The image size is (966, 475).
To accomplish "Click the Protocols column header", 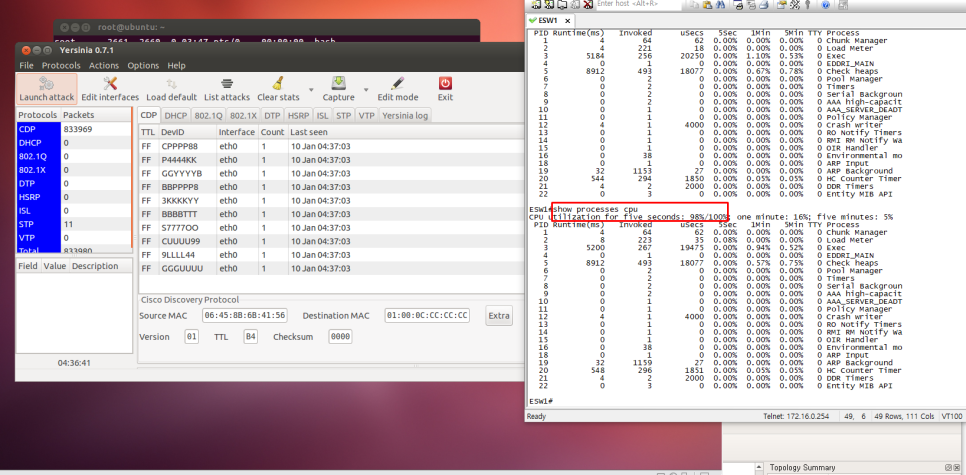I will pos(38,115).
